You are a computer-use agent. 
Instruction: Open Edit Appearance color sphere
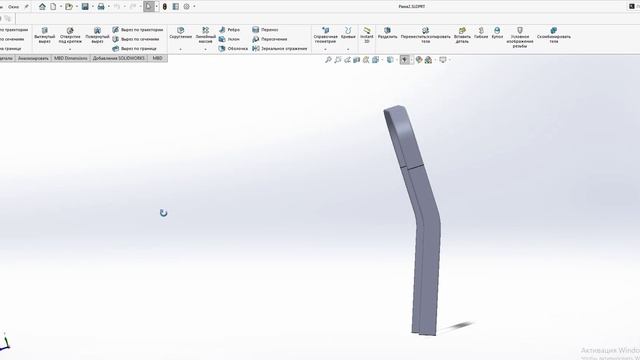tap(419, 60)
